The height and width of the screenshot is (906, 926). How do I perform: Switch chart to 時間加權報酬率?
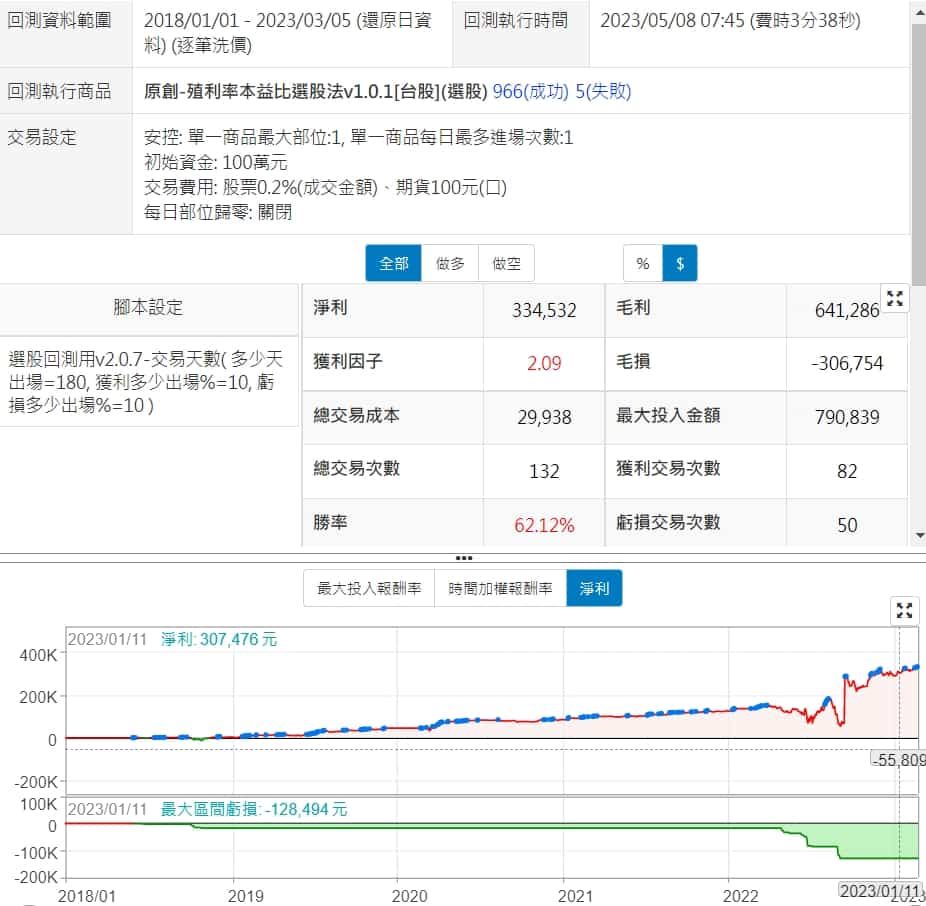coord(500,589)
